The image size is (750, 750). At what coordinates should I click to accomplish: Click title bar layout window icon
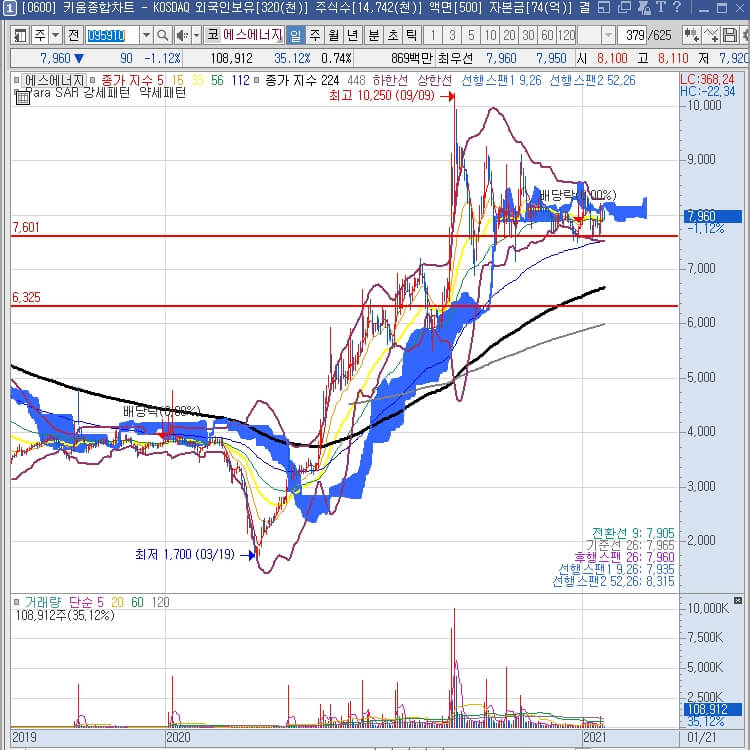(604, 8)
